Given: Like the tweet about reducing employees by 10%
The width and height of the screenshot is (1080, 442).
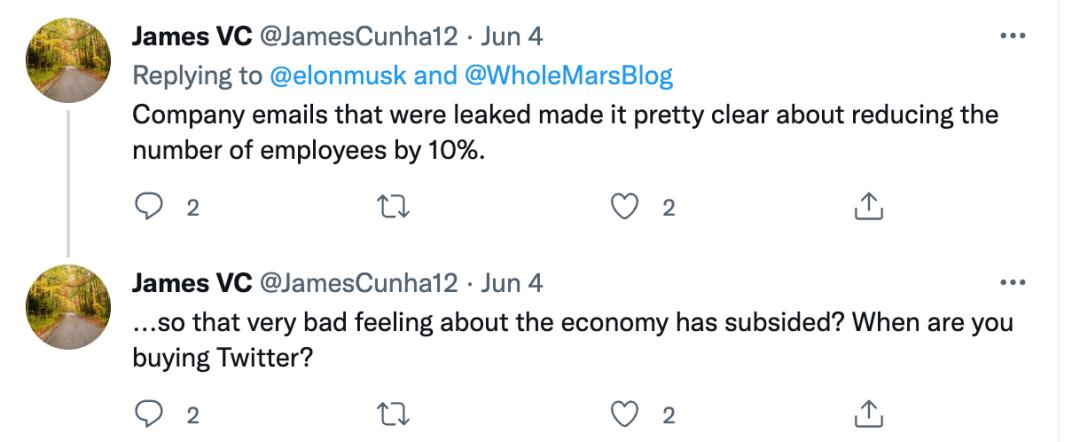Looking at the screenshot, I should pyautogui.click(x=625, y=207).
